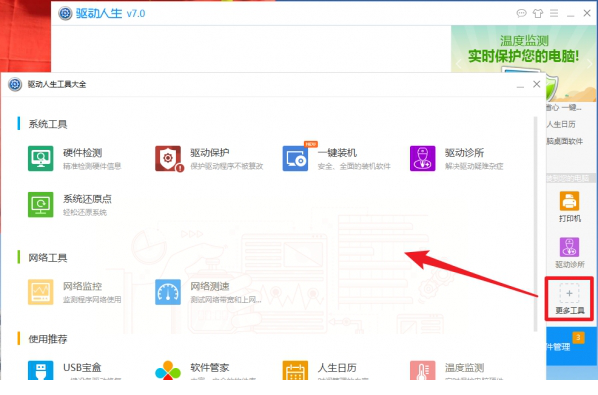Click the 驱动诊所 icon in main window sidebar
The height and width of the screenshot is (395, 598).
click(x=569, y=247)
